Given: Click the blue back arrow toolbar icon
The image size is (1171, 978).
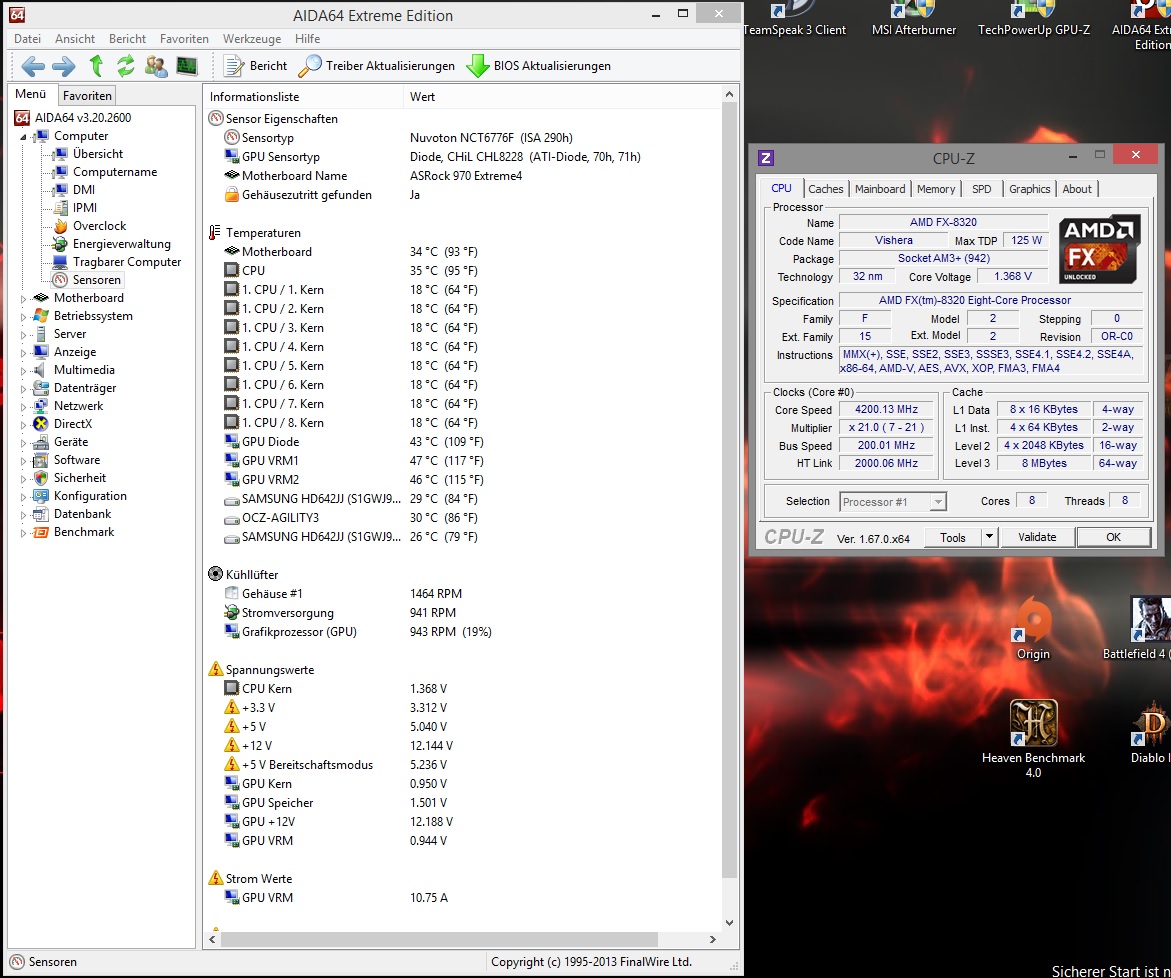Looking at the screenshot, I should pyautogui.click(x=33, y=66).
